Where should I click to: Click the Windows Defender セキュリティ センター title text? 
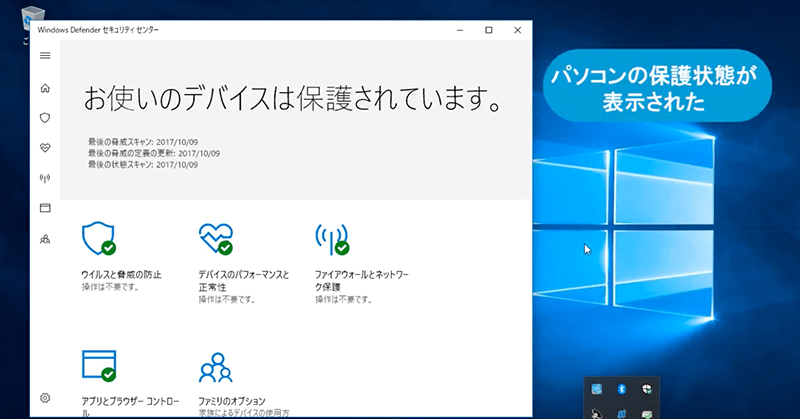pyautogui.click(x=98, y=30)
